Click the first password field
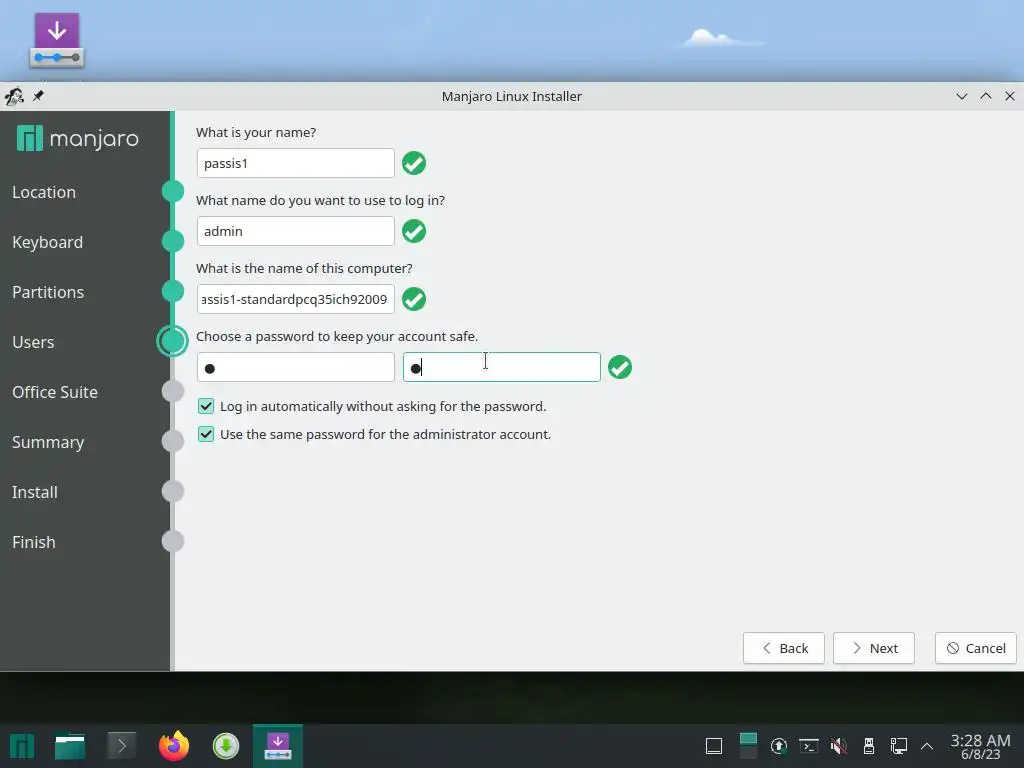Image resolution: width=1024 pixels, height=768 pixels. (x=296, y=367)
